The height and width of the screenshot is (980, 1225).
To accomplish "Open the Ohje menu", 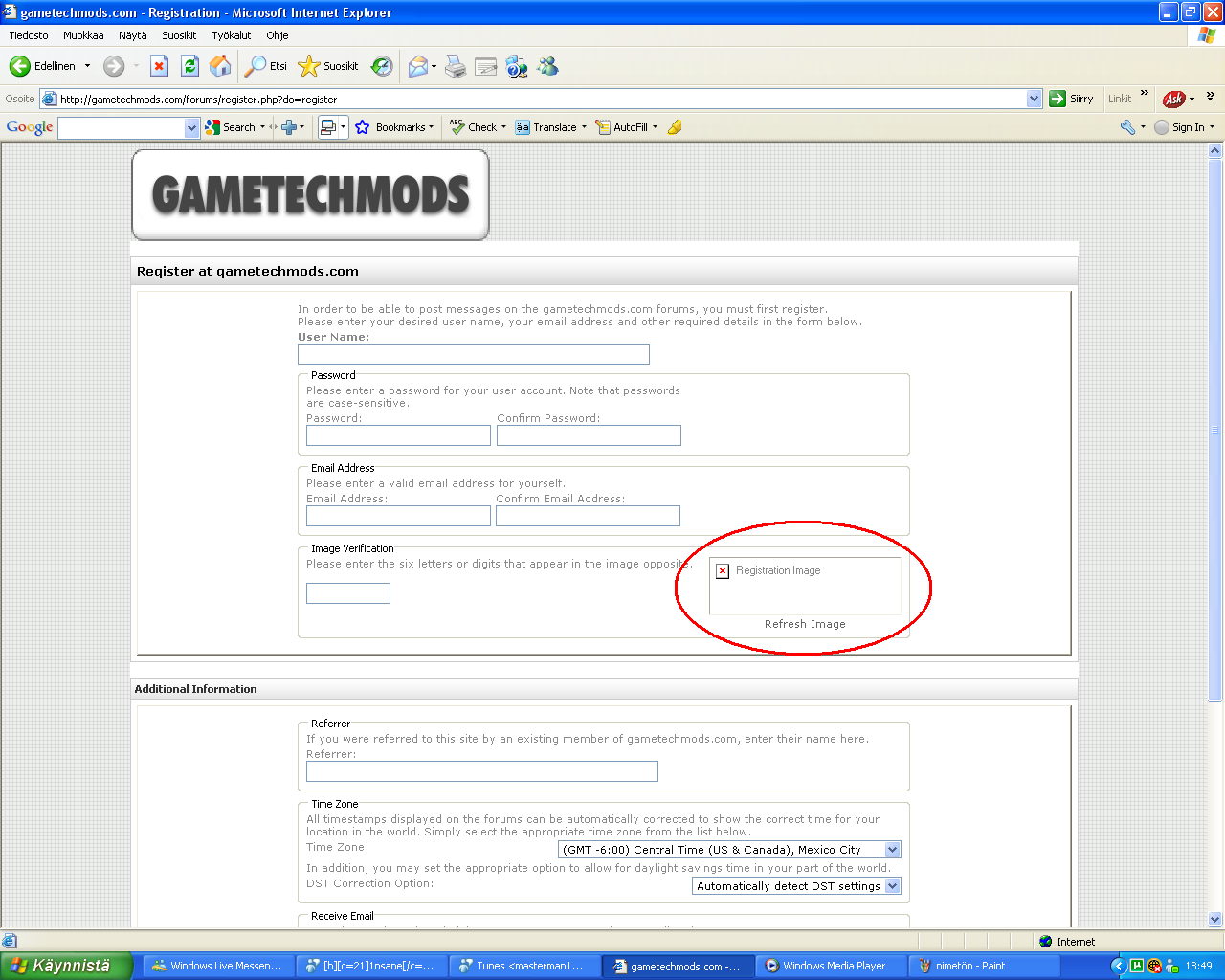I will click(278, 35).
